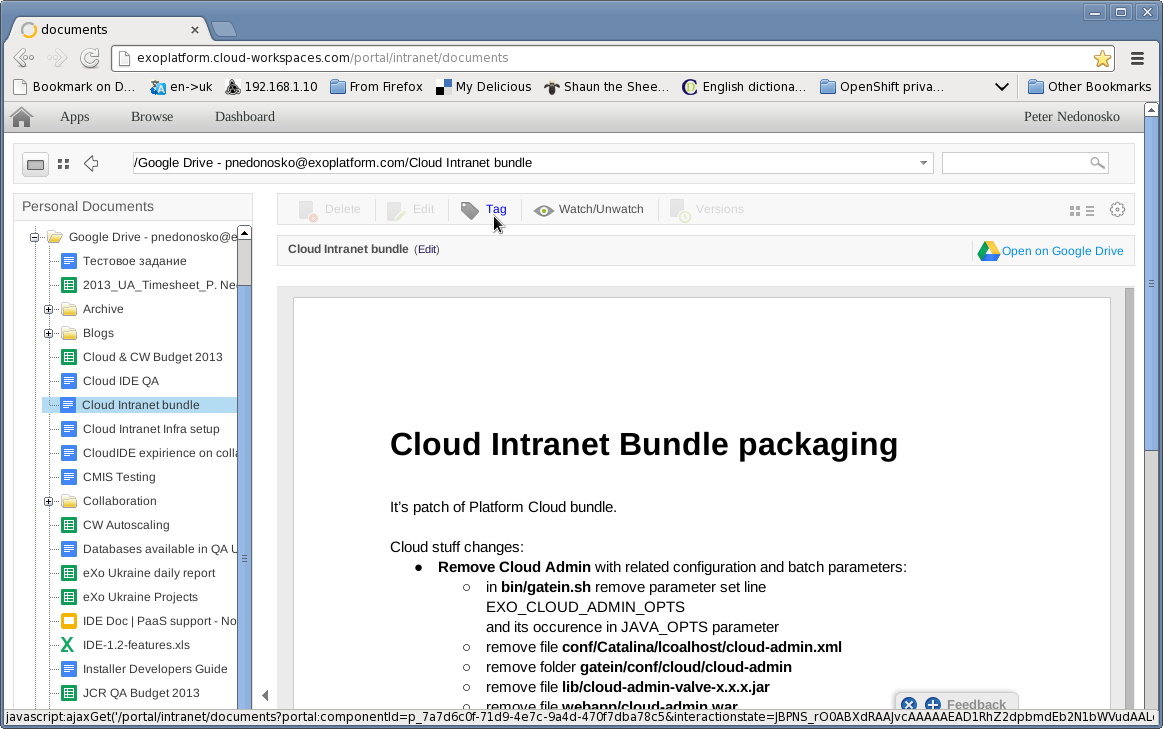Open the Browse menu
Viewport: 1163px width, 729px height.
(x=152, y=116)
